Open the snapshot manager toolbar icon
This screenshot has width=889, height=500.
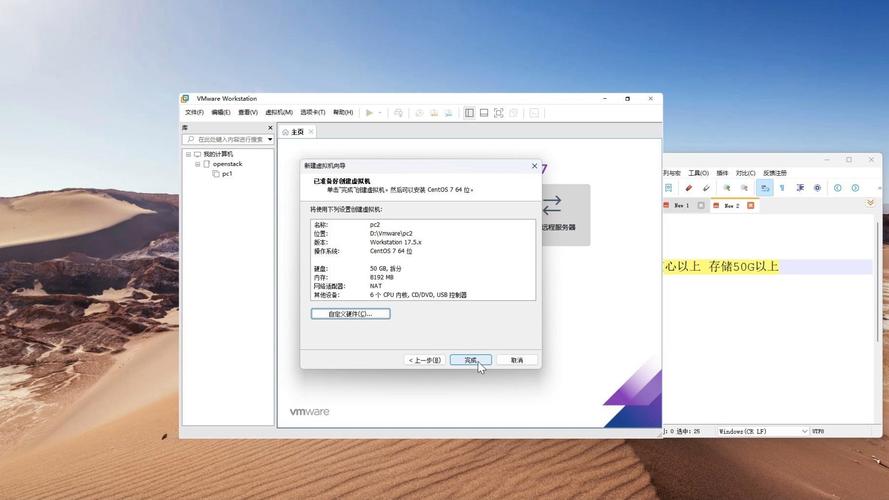point(448,113)
